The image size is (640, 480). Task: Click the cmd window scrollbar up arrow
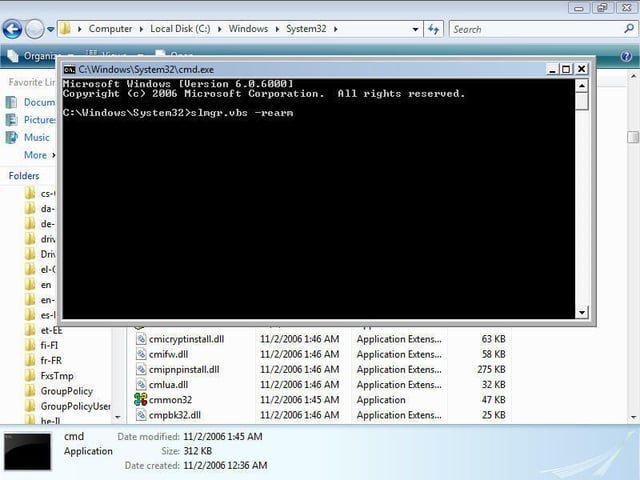[x=582, y=85]
